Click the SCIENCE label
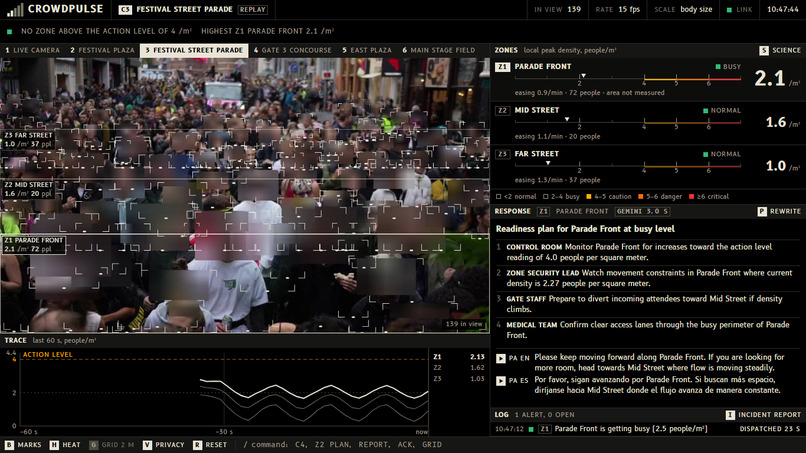806x453 pixels. 786,50
